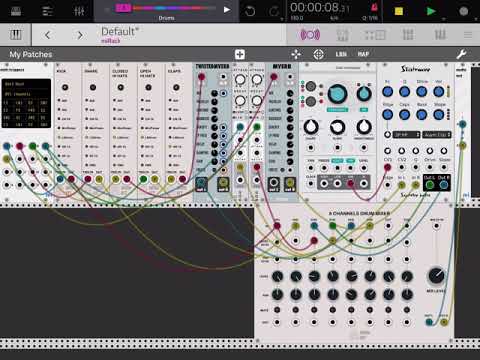The image size is (480, 360).
Task: Click the green Out L jack on Stairway
Action: 430,185
